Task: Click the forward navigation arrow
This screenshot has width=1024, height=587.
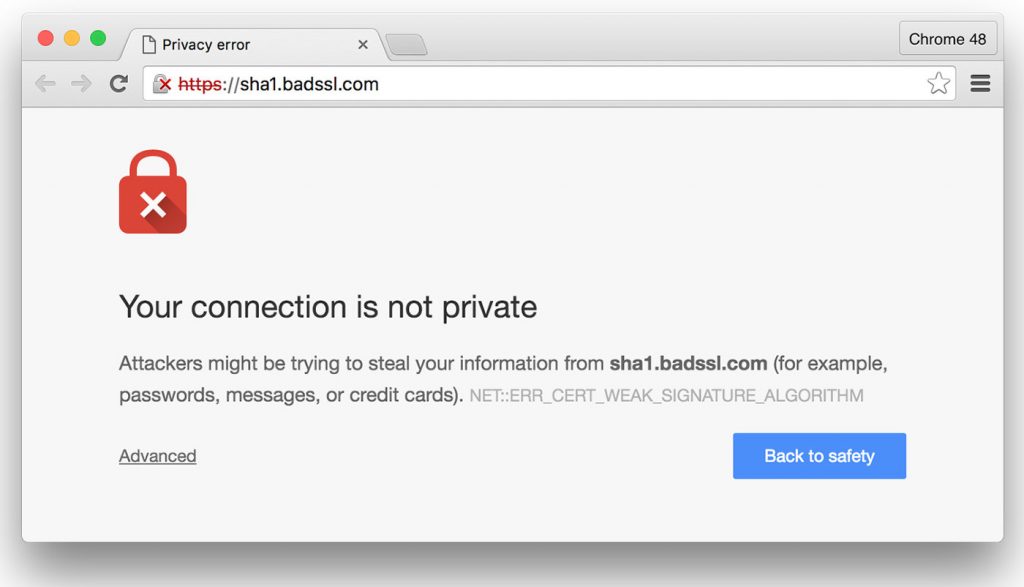Action: [82, 84]
